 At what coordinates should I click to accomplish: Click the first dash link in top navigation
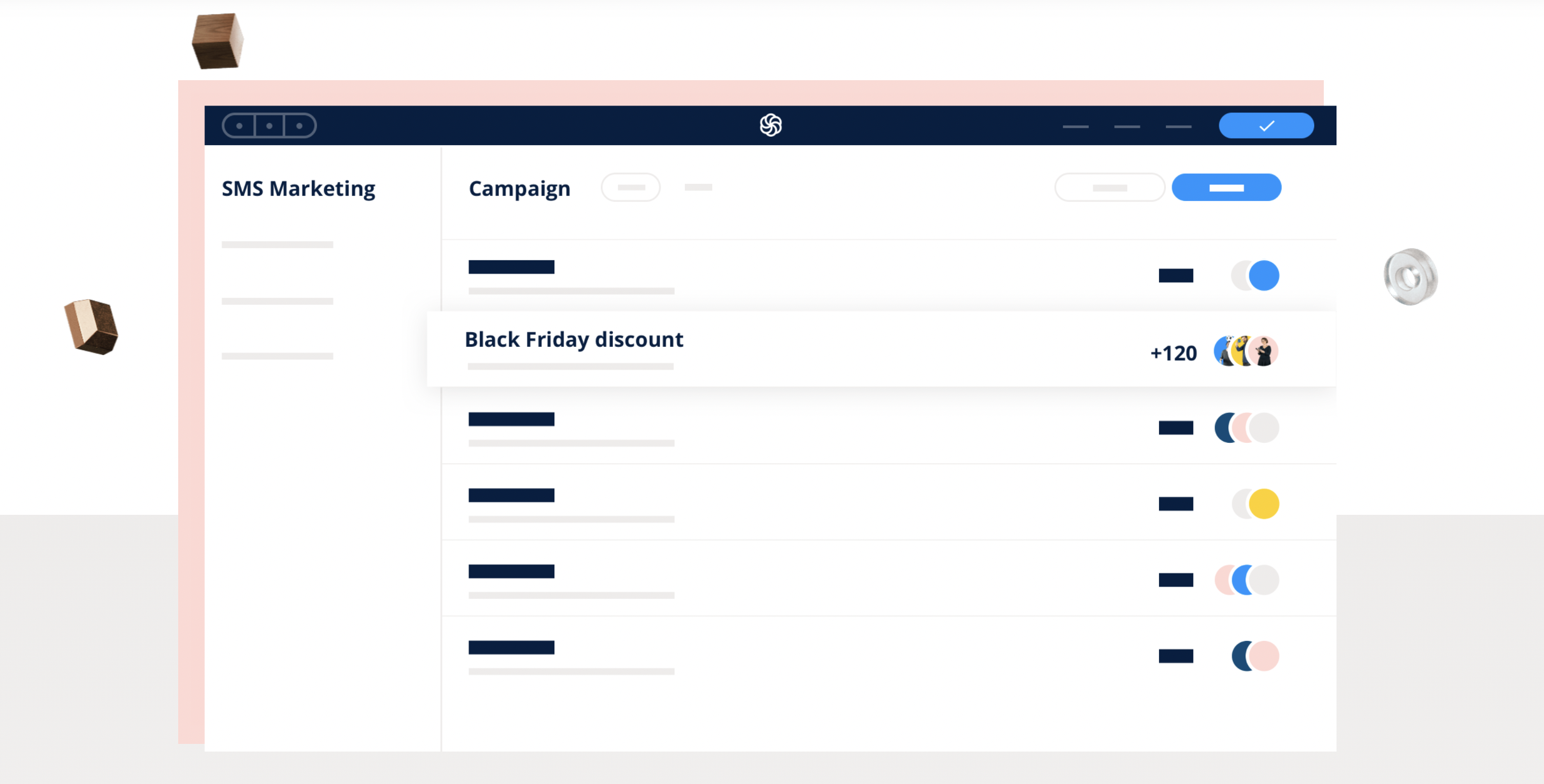pyautogui.click(x=1076, y=127)
